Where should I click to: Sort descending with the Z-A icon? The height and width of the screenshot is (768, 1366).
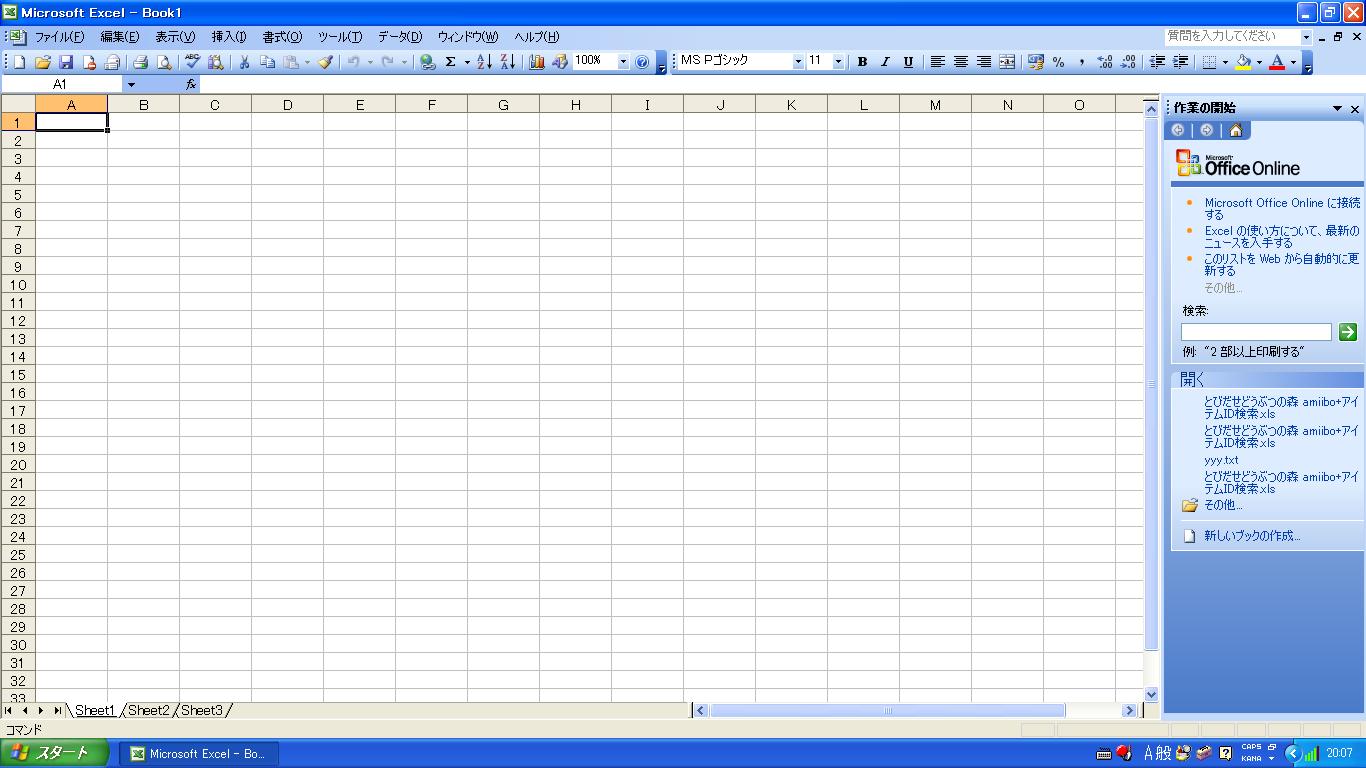[507, 62]
